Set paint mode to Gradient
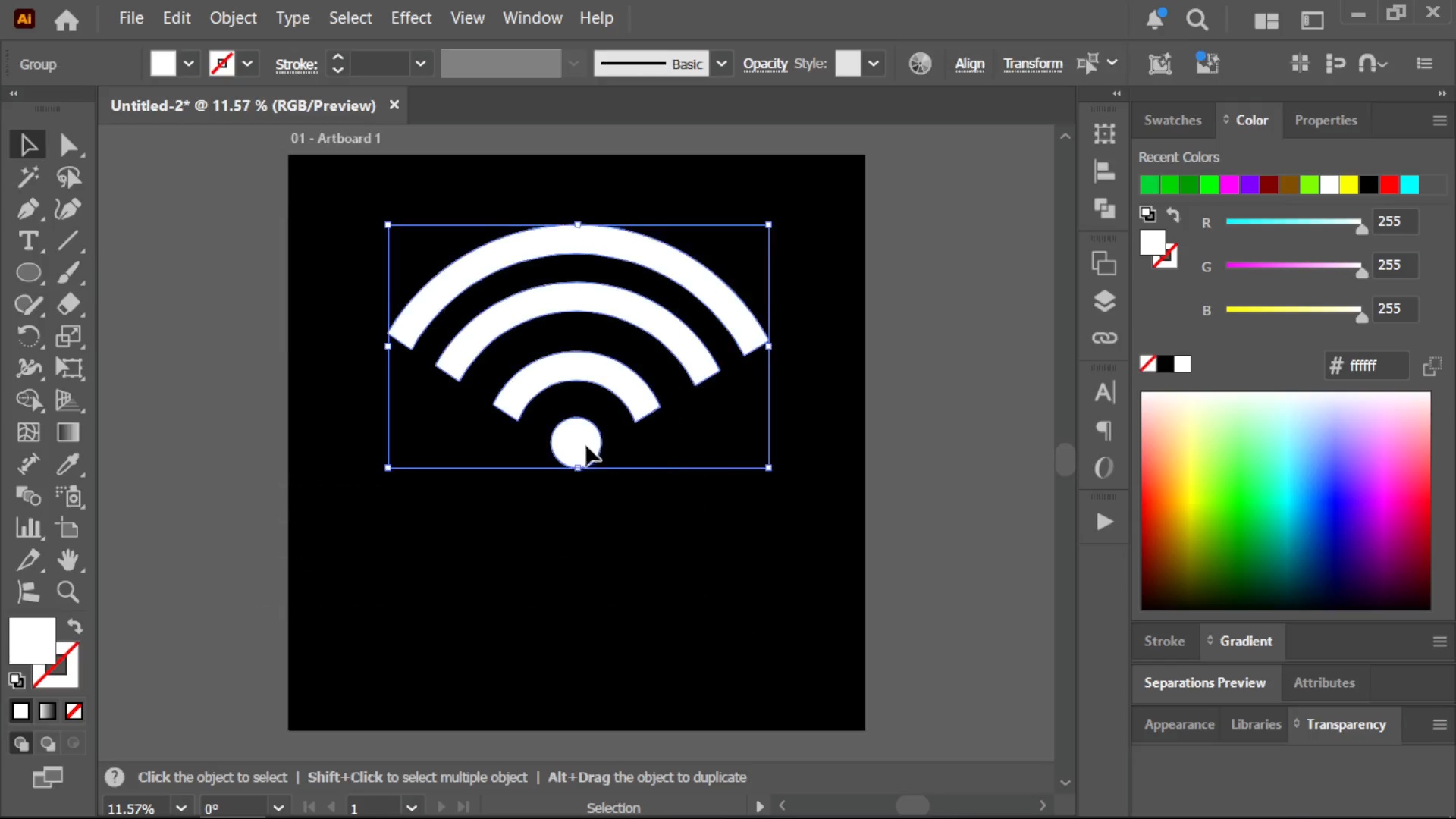1456x819 pixels. 47,711
